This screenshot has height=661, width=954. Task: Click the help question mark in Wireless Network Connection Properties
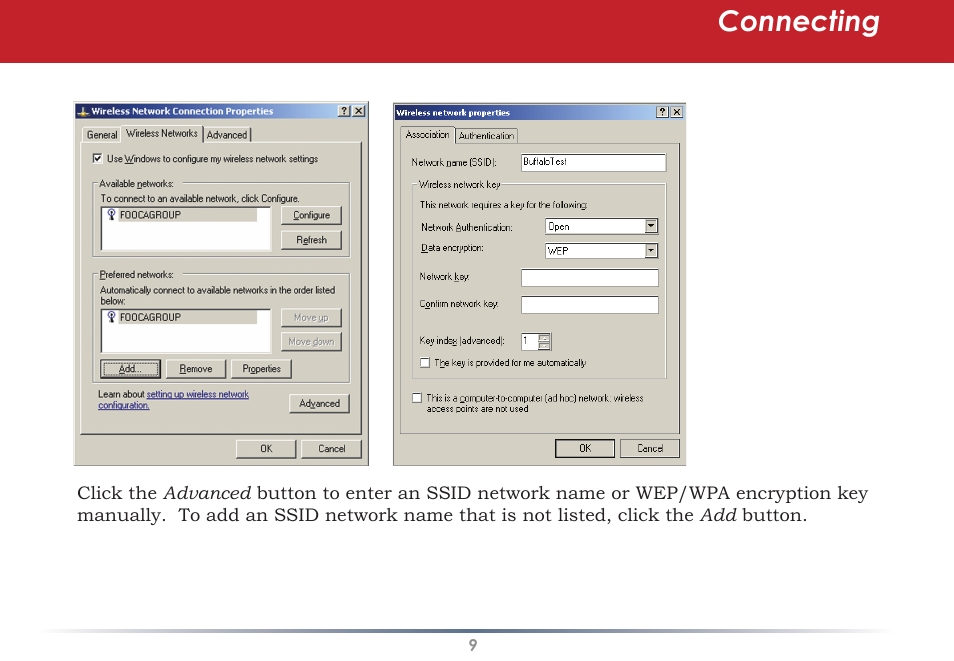[344, 111]
